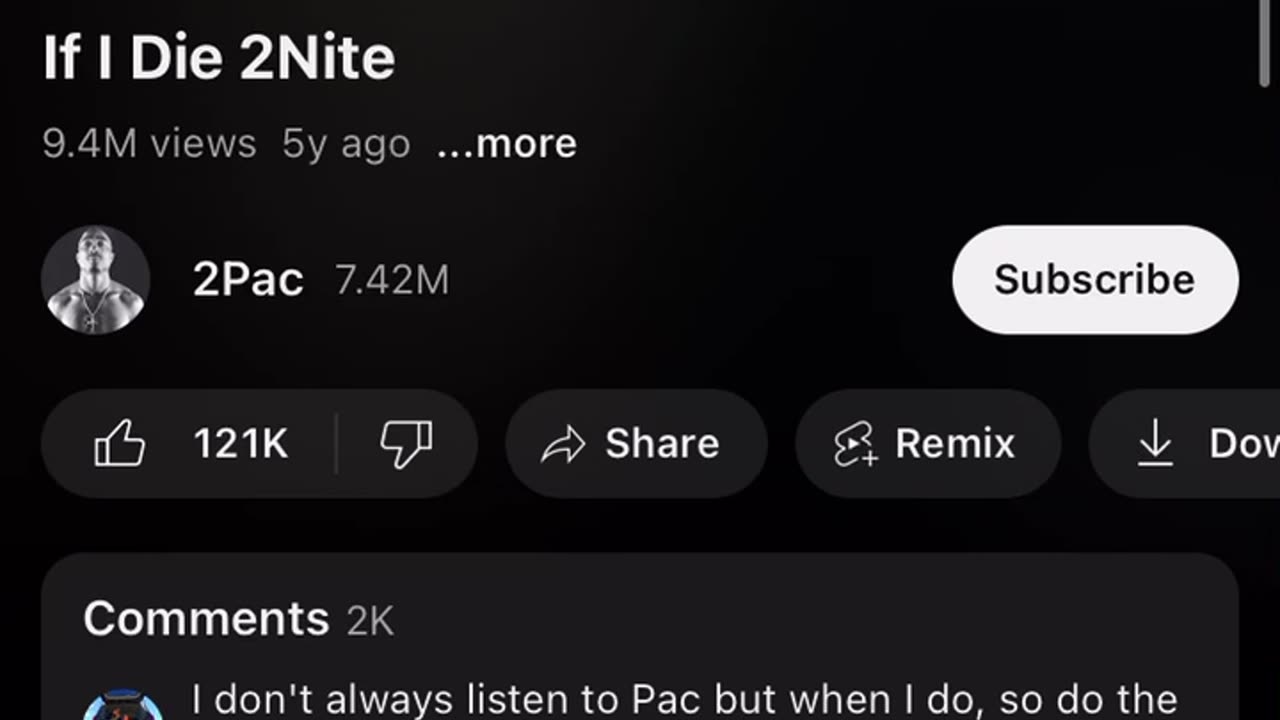Open the 2Pac channel name link
This screenshot has height=720, width=1280.
click(248, 280)
